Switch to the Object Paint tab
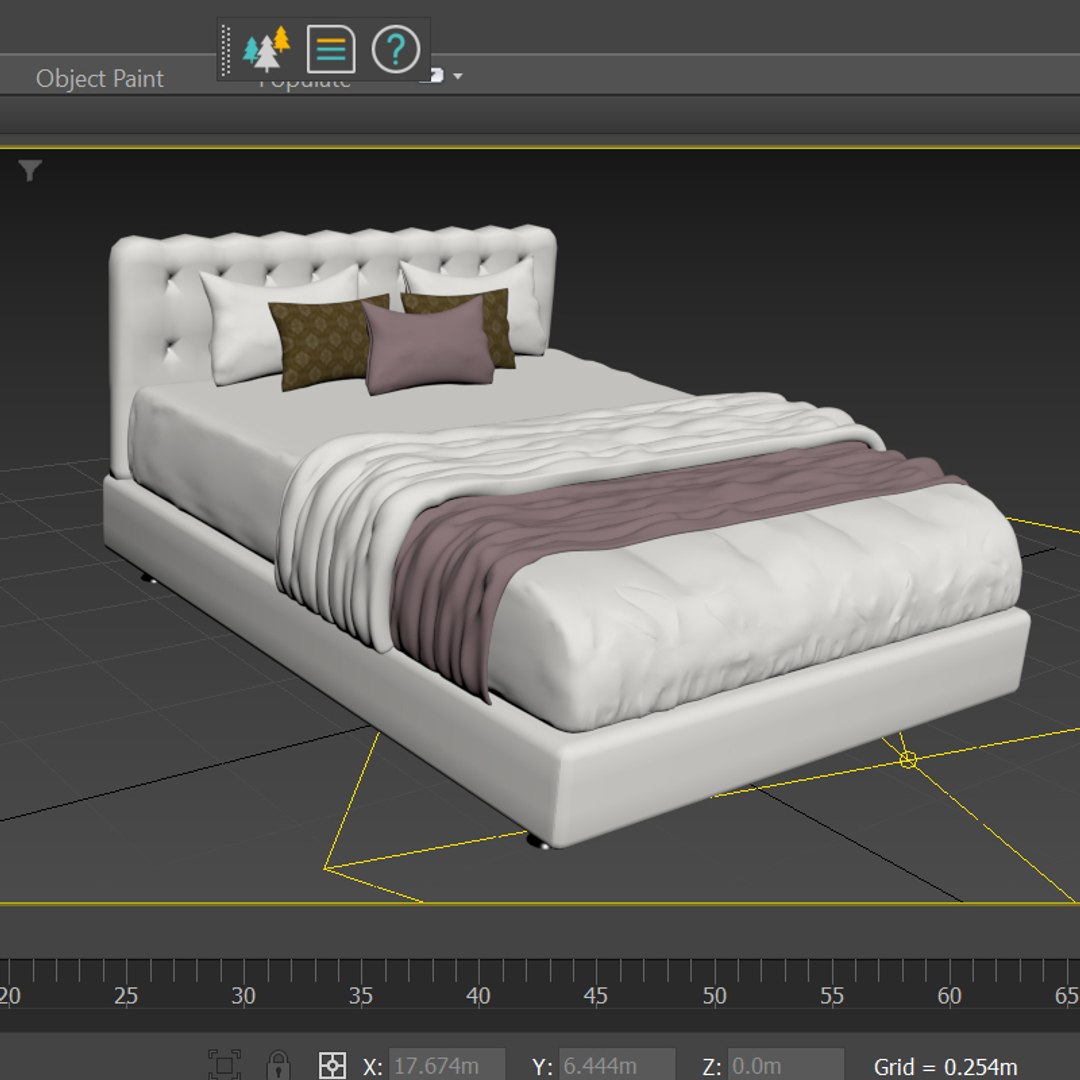Viewport: 1080px width, 1080px height. (99, 79)
